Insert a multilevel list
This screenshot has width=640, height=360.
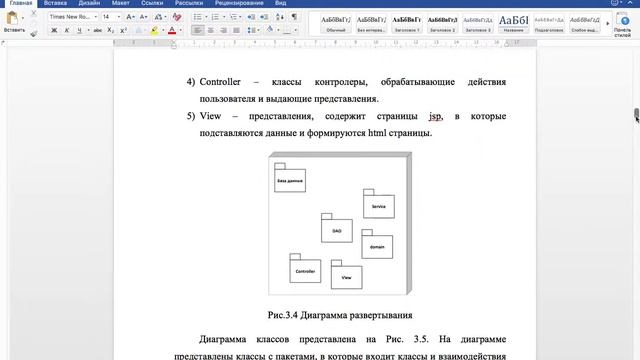(x=233, y=17)
